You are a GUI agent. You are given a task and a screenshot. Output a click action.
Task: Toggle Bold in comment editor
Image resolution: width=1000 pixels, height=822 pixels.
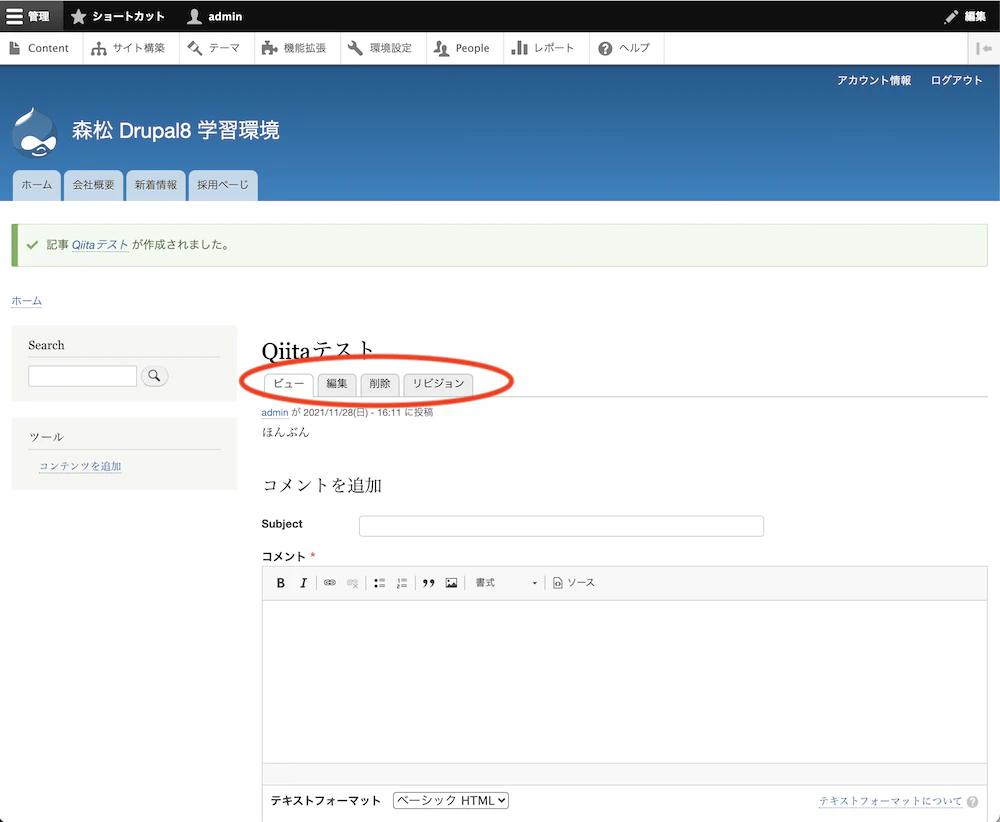point(281,583)
